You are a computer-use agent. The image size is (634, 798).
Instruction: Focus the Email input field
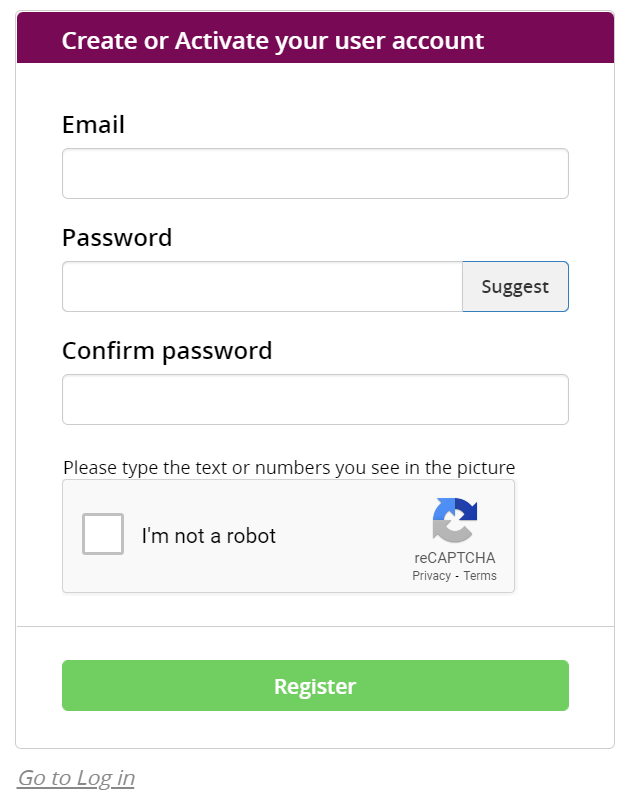315,174
